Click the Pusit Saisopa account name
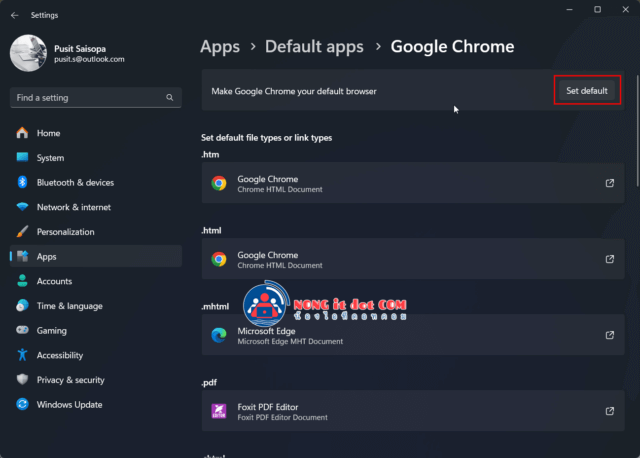 80,49
